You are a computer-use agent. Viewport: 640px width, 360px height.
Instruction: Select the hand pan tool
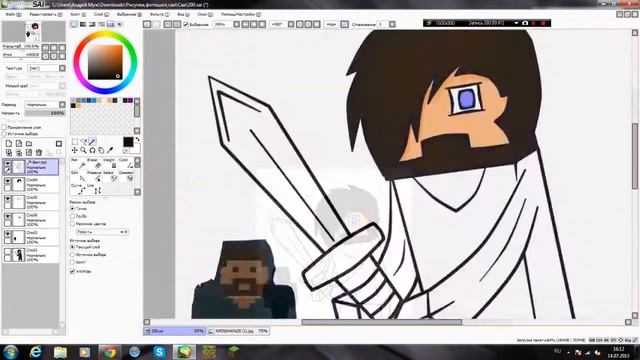[x=101, y=151]
